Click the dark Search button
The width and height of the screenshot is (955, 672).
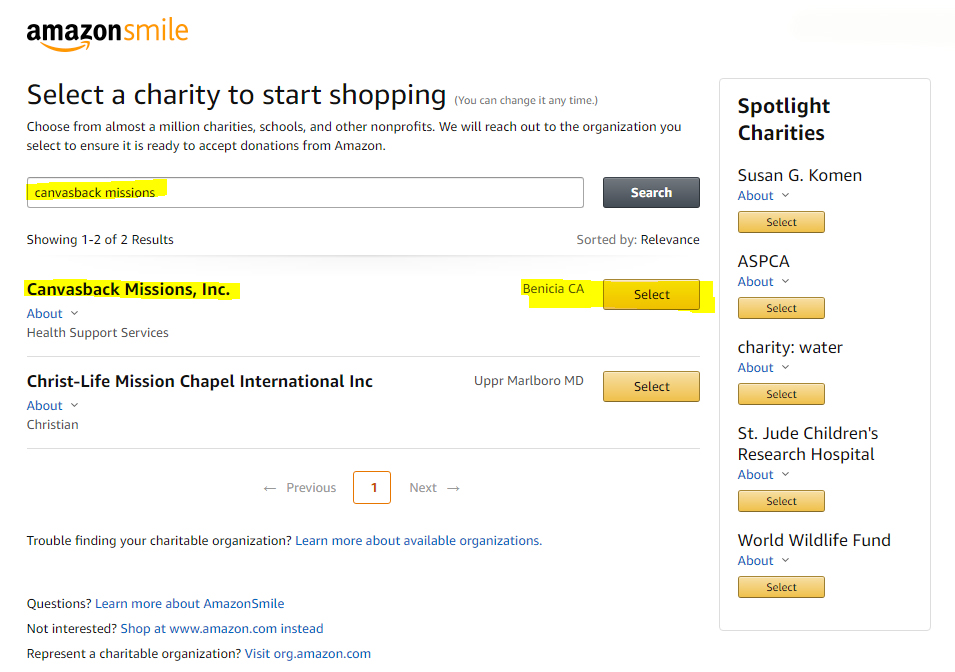click(x=651, y=193)
